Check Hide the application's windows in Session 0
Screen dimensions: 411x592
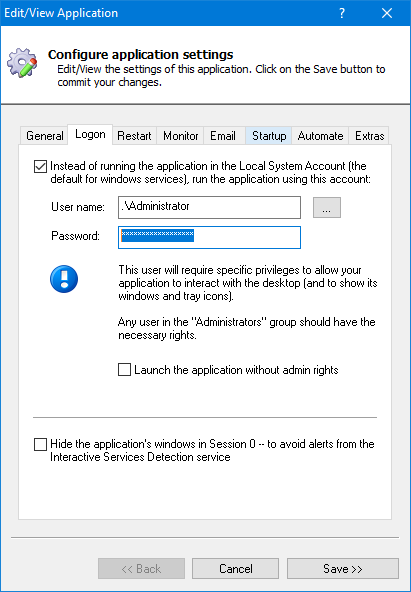click(x=40, y=444)
